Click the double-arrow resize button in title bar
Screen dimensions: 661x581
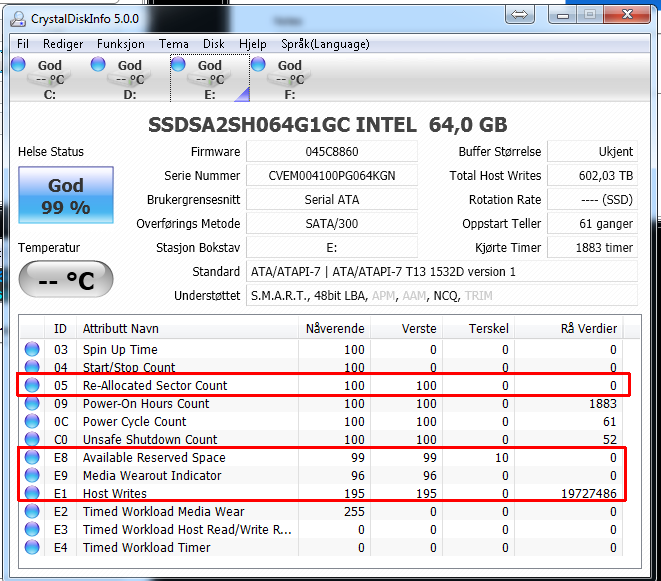coord(519,15)
